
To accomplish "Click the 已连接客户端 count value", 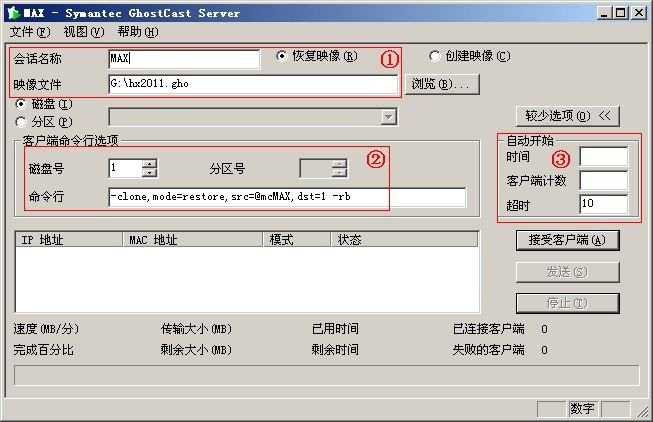I will pyautogui.click(x=544, y=329).
